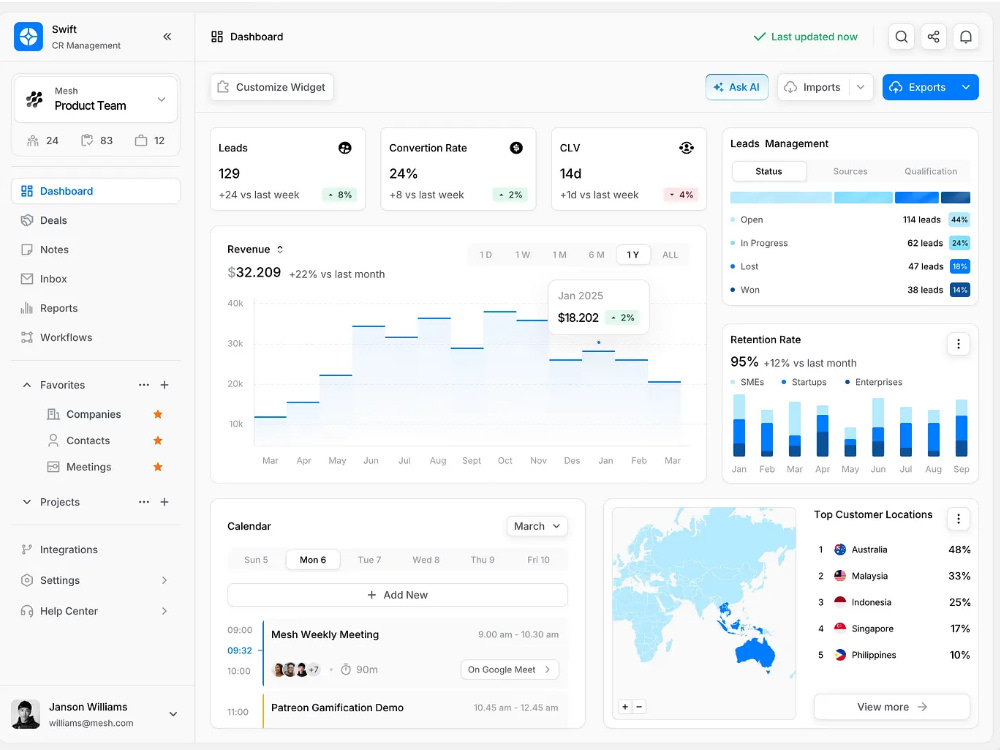Select the 1M revenue range
Screen dimensions: 1000x750
click(560, 255)
